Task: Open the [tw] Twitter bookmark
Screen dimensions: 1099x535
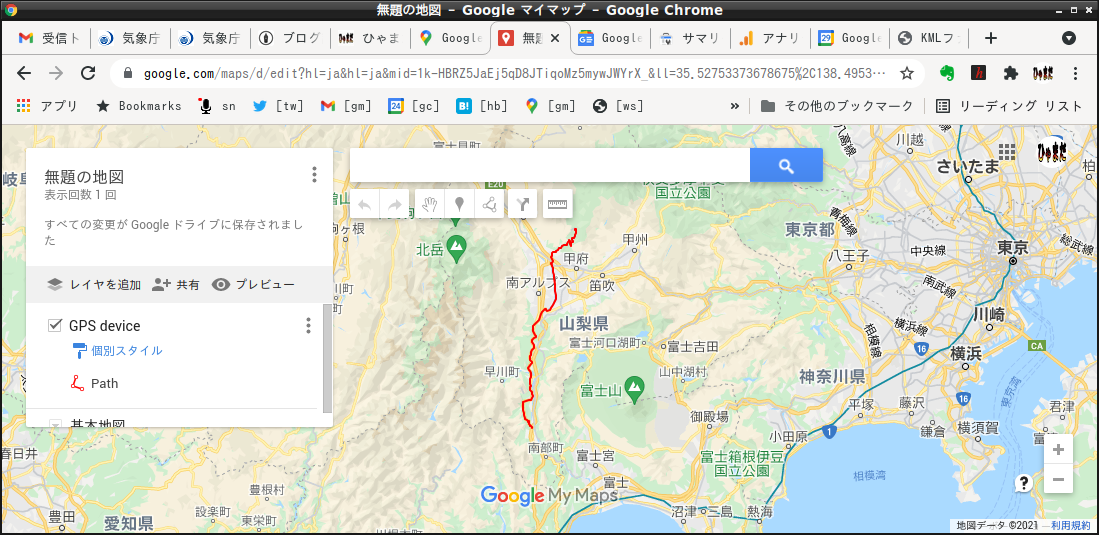Action: coord(278,106)
